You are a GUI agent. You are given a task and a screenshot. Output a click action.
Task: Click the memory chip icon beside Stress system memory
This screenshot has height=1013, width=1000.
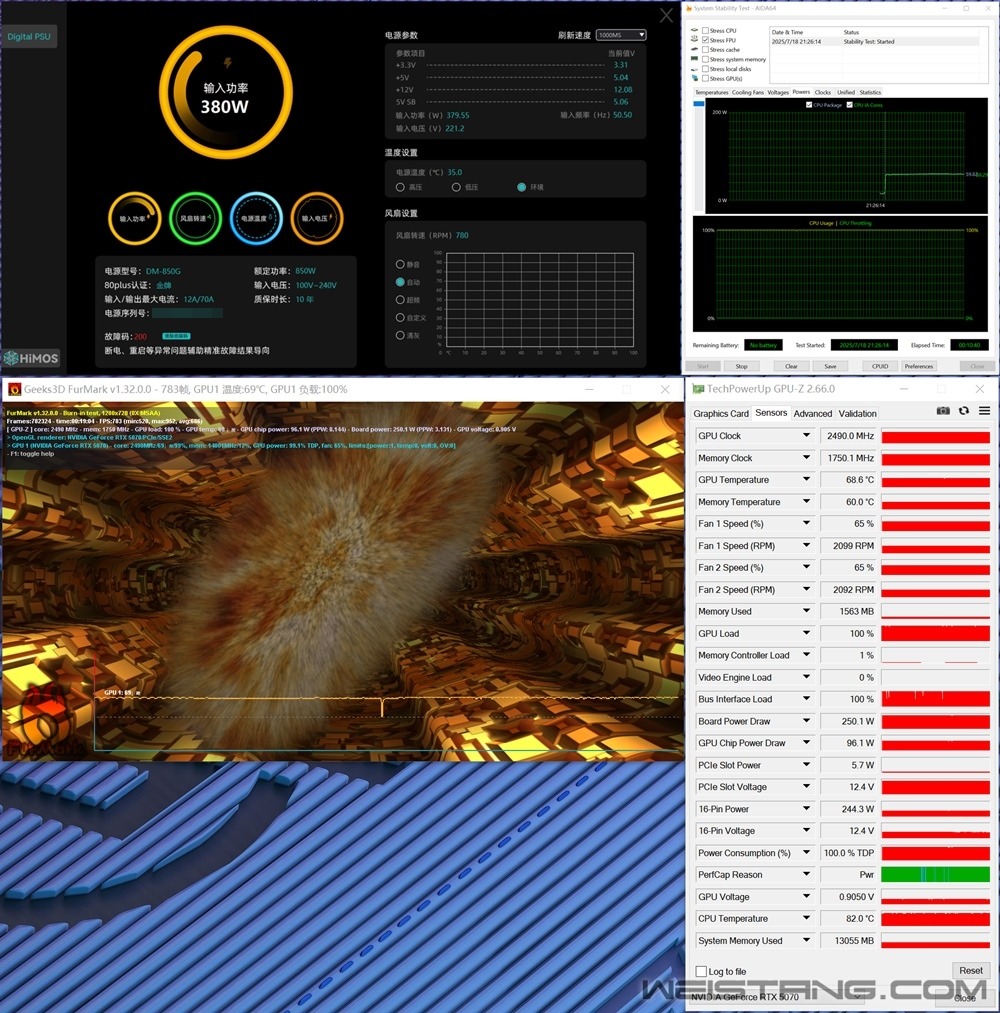[x=694, y=59]
